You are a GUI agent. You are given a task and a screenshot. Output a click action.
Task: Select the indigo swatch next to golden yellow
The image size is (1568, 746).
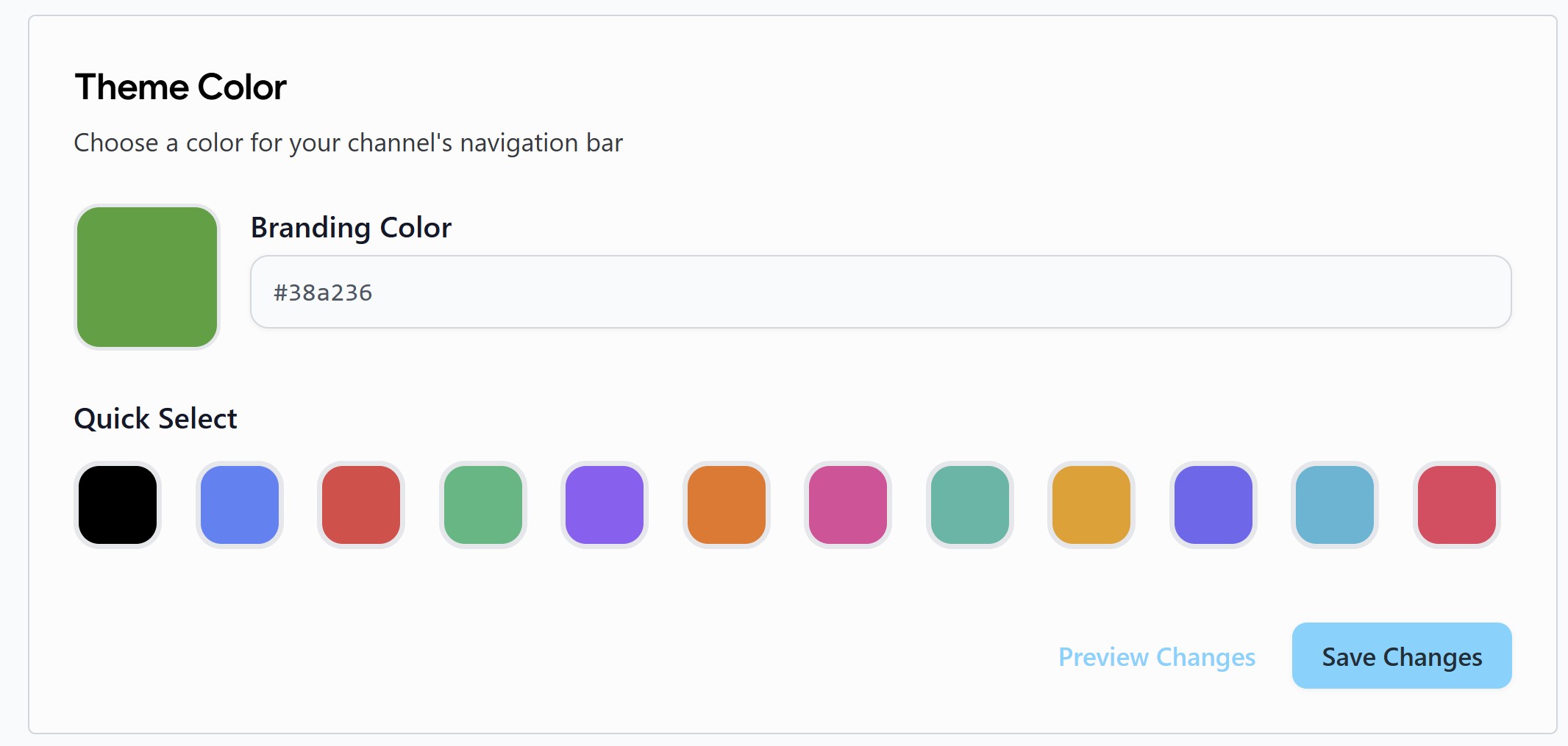(1214, 505)
